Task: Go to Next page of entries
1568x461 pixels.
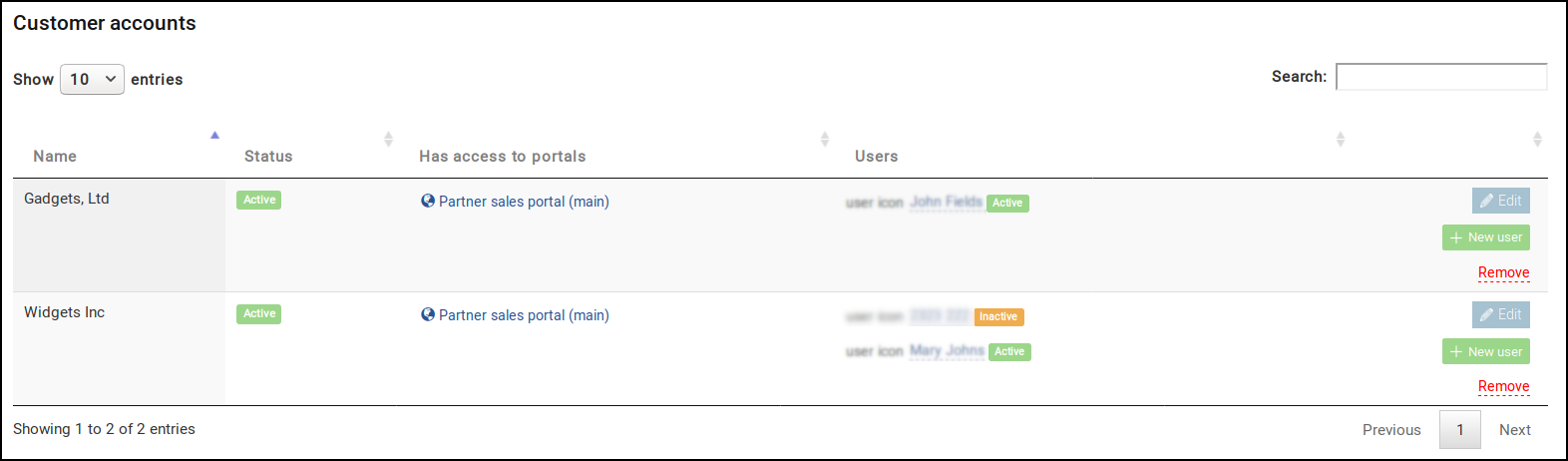Action: click(x=1515, y=430)
